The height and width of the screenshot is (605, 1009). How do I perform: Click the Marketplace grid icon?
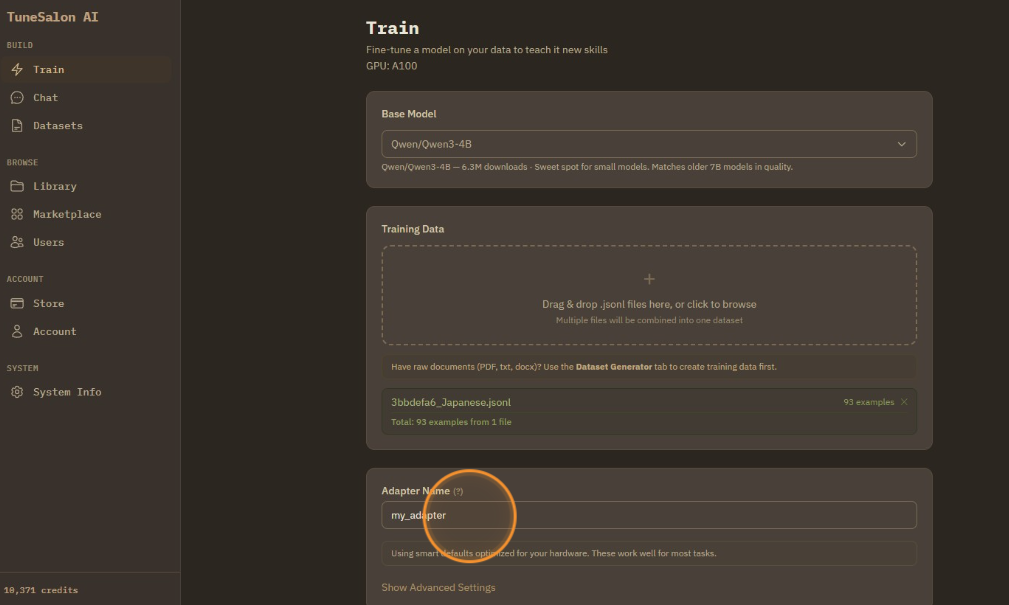17,214
